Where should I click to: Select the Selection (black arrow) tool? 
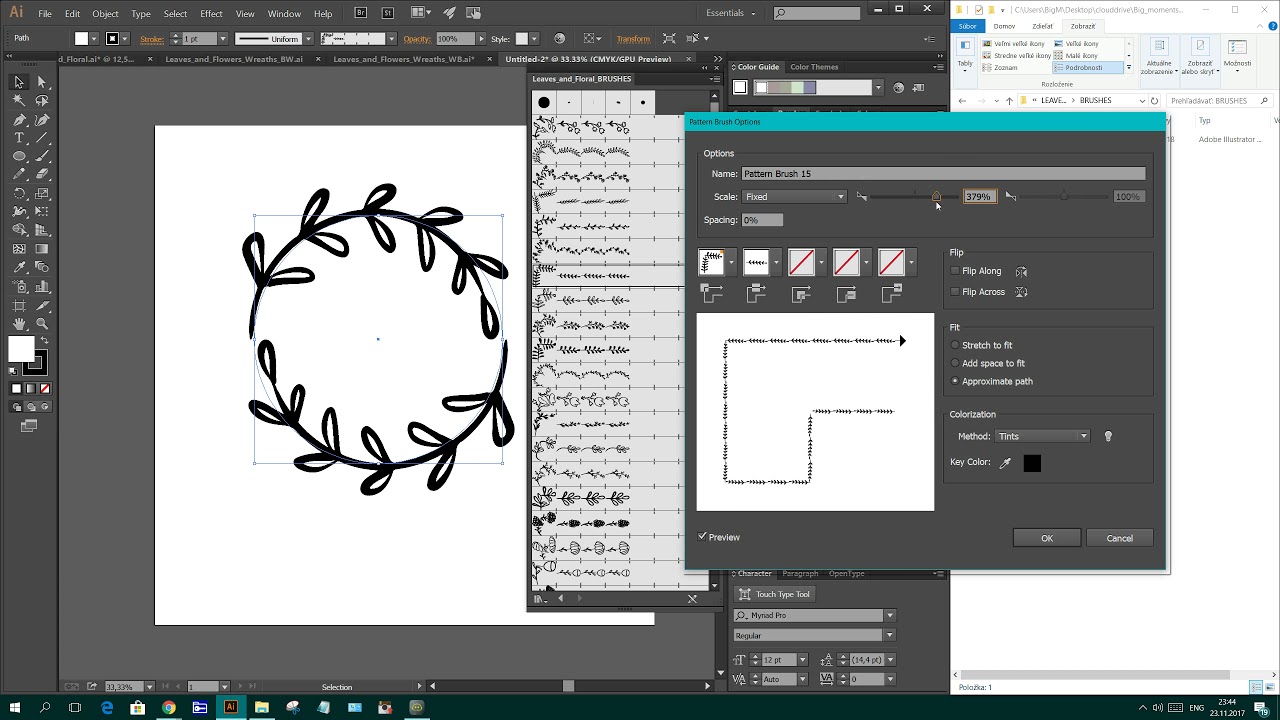pos(19,82)
